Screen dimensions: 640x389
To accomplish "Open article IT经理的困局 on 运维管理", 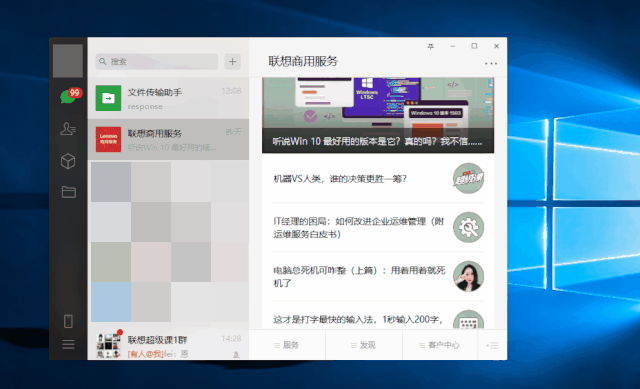I will point(378,227).
